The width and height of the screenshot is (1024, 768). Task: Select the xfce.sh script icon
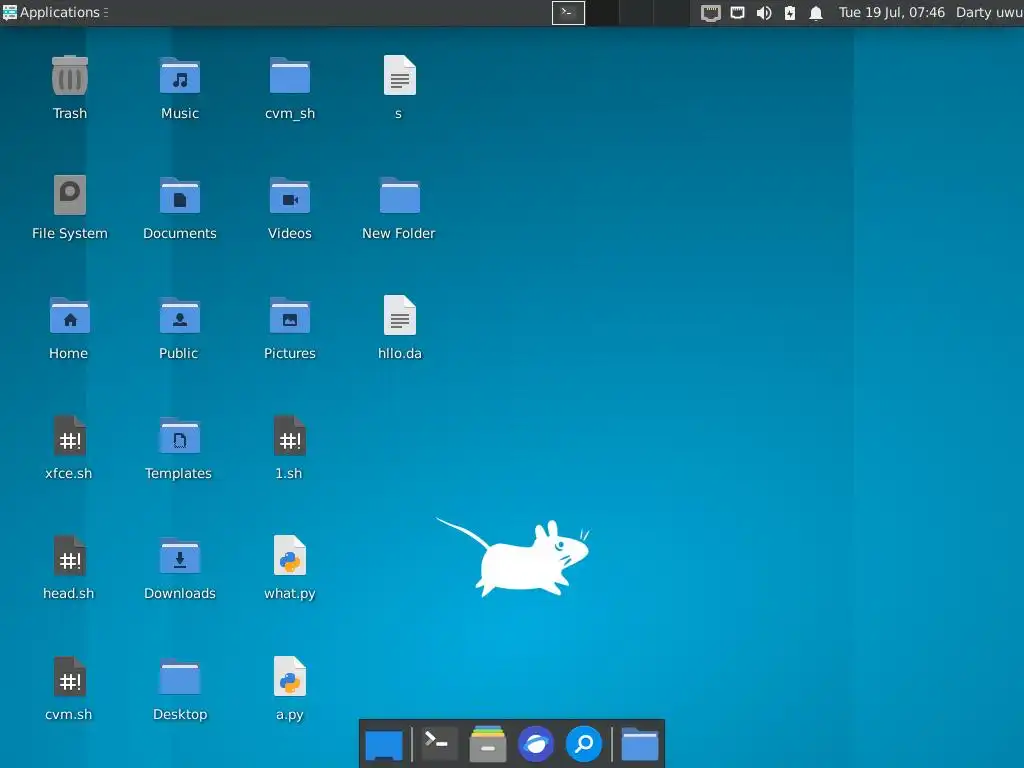(70, 436)
